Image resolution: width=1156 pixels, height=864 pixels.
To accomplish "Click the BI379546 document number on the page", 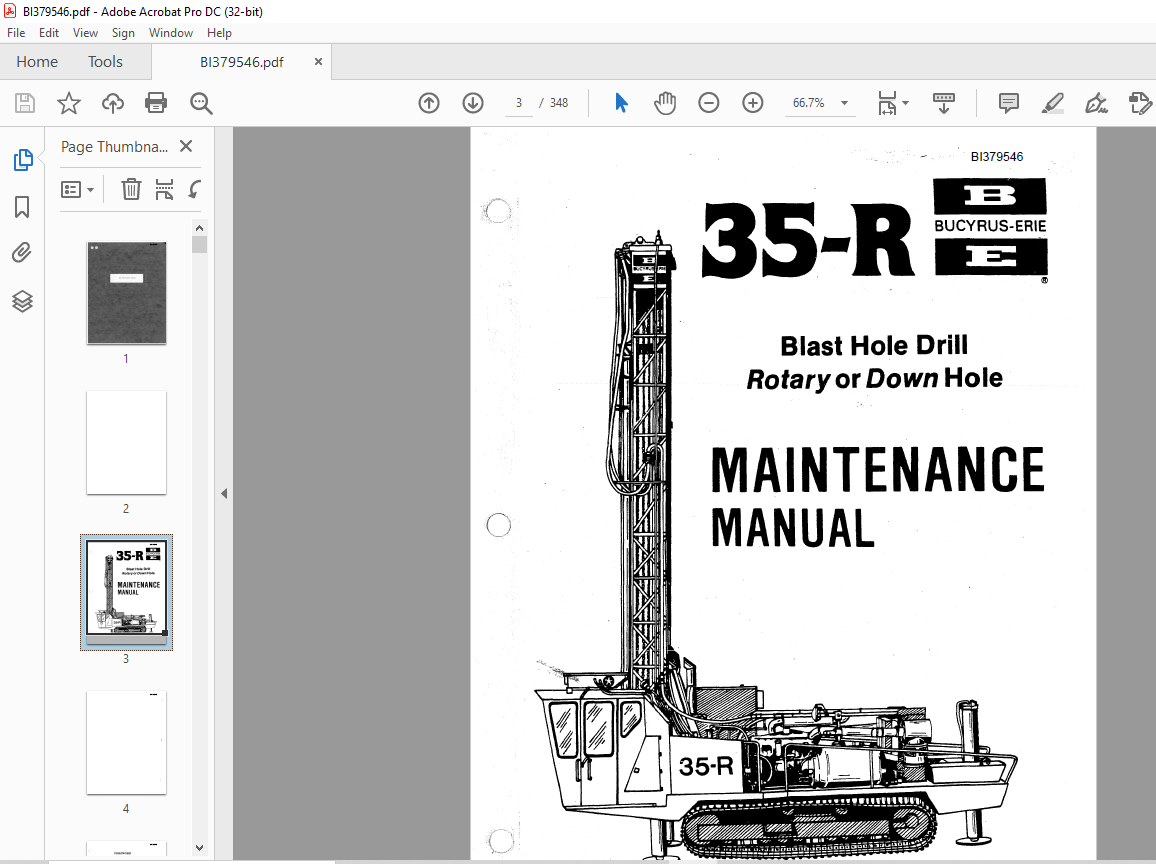I will point(997,156).
